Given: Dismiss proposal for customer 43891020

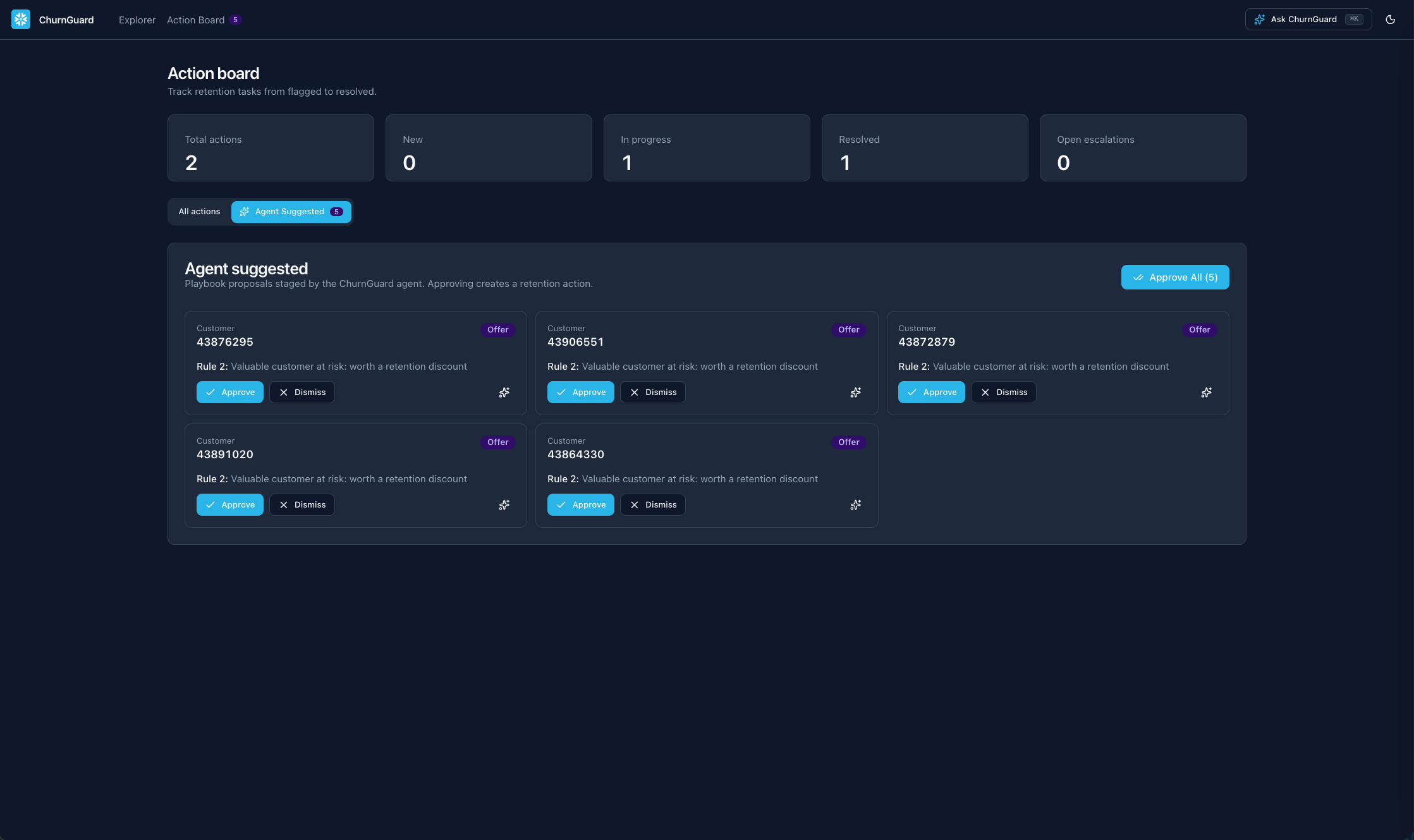Looking at the screenshot, I should tap(302, 505).
